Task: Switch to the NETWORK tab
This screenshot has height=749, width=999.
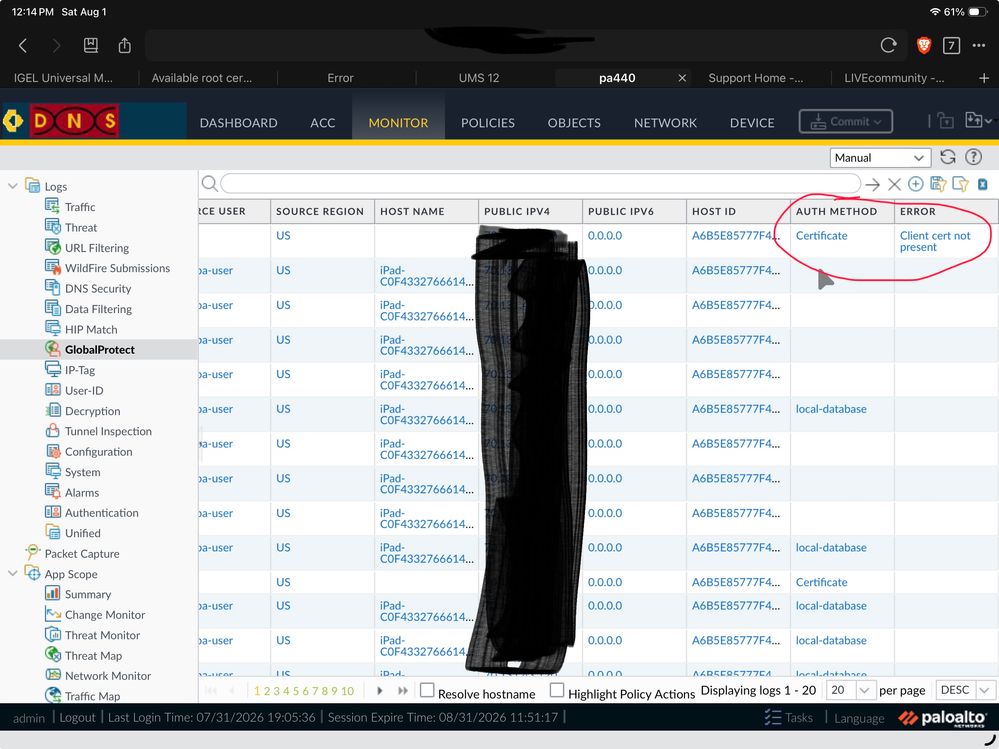Action: [x=665, y=123]
